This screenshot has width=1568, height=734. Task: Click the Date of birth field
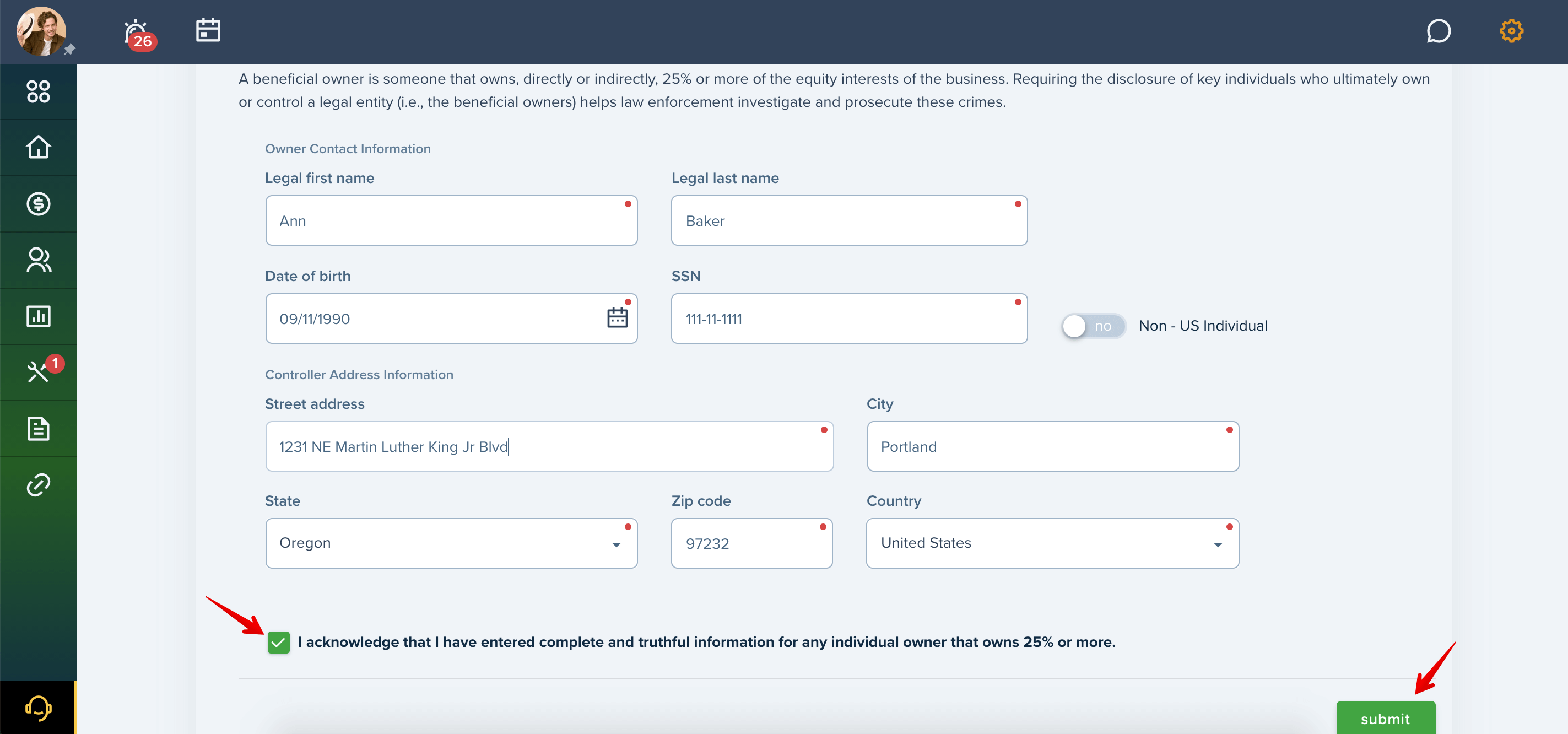(x=451, y=319)
